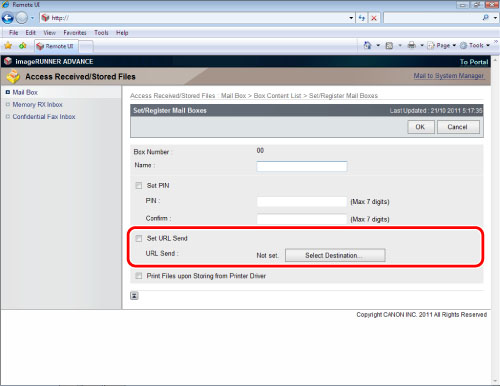This screenshot has height=386, width=500.
Task: Check Print Files upon Storing from Printer Driver
Action: pyautogui.click(x=139, y=276)
